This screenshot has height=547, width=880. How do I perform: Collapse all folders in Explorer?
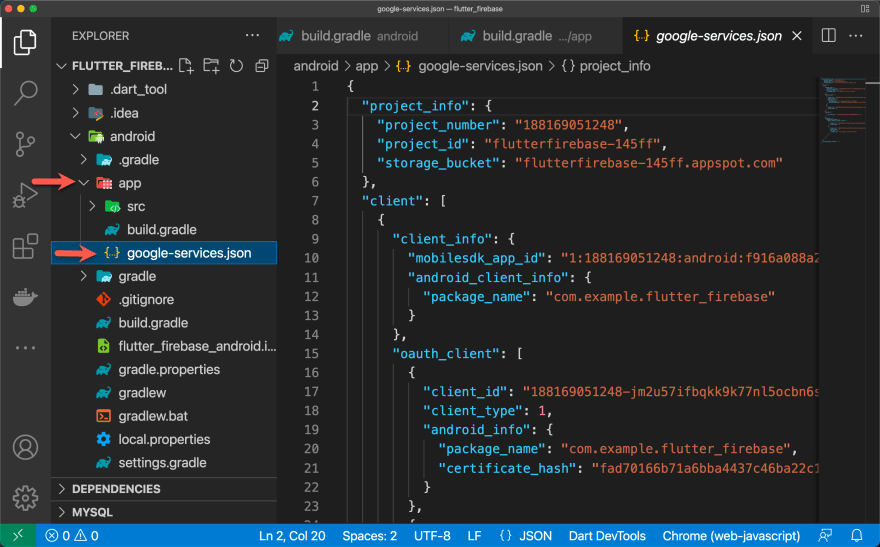pos(262,66)
